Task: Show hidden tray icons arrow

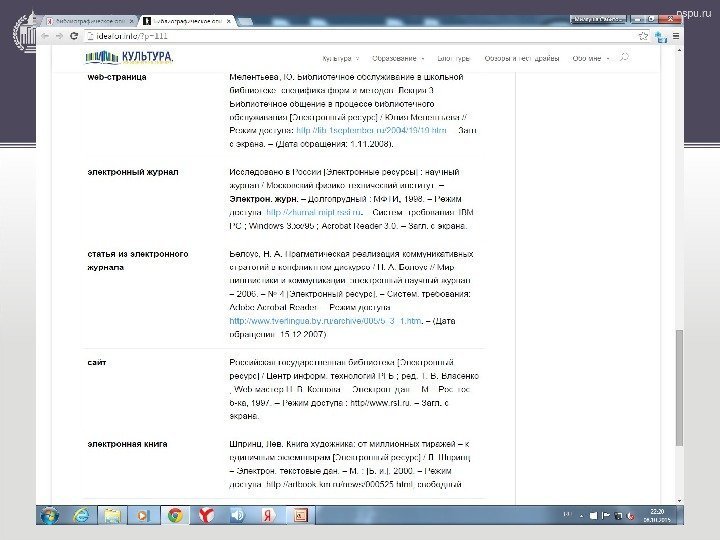Action: pyautogui.click(x=581, y=516)
